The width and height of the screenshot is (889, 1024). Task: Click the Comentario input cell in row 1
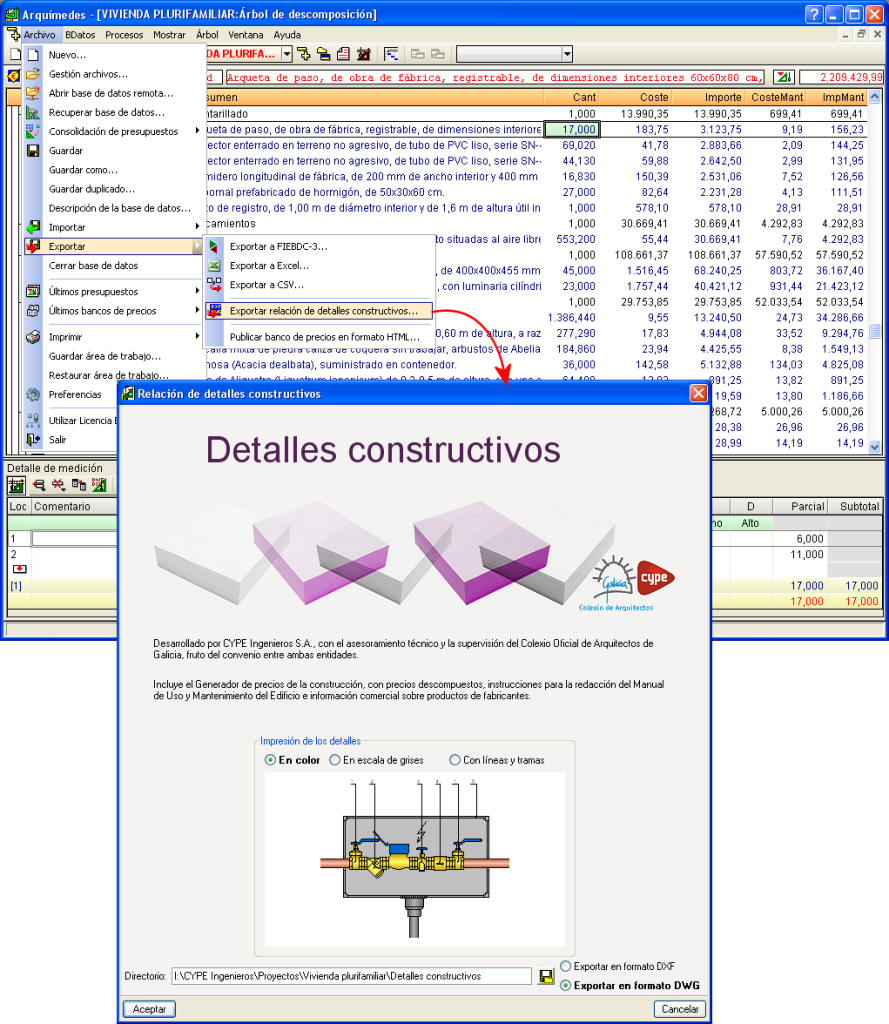[74, 539]
